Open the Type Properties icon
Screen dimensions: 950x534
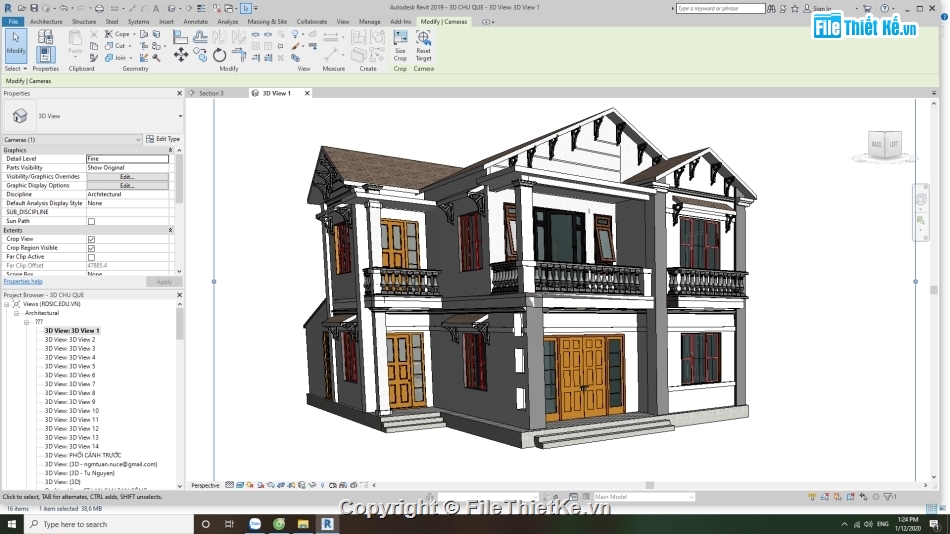click(x=45, y=37)
